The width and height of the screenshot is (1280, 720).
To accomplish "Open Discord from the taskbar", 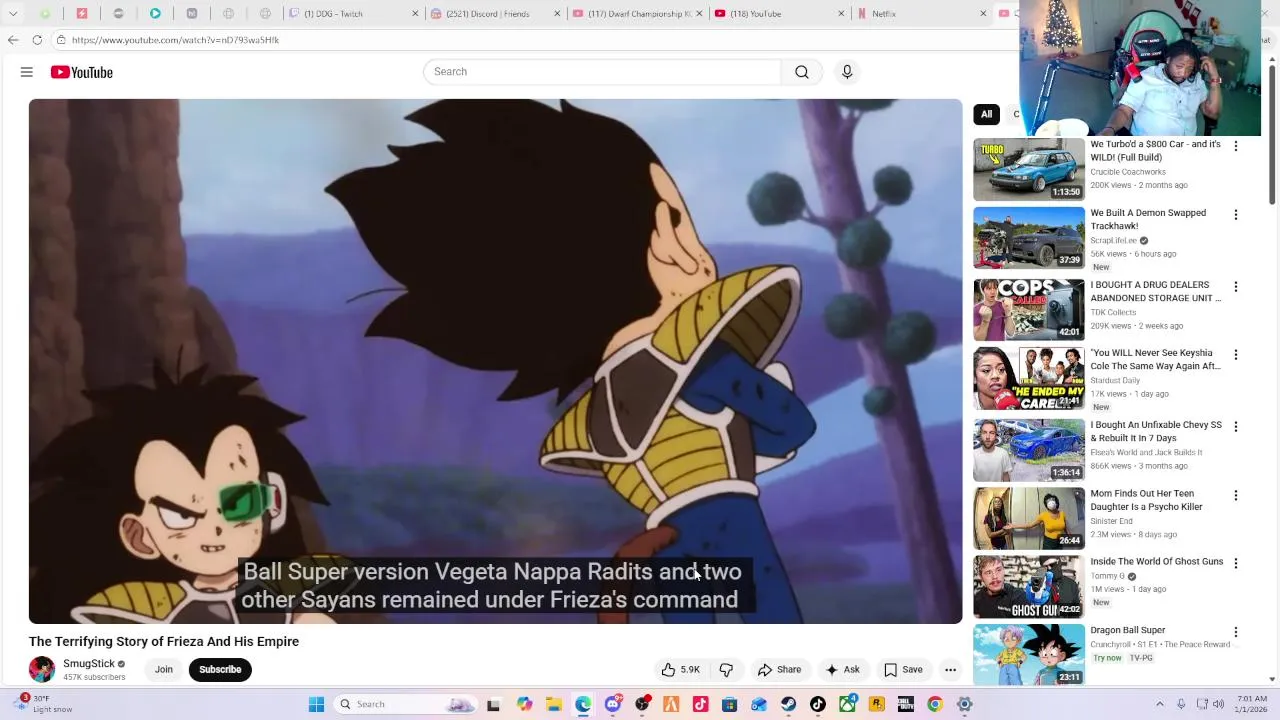I will (x=613, y=704).
